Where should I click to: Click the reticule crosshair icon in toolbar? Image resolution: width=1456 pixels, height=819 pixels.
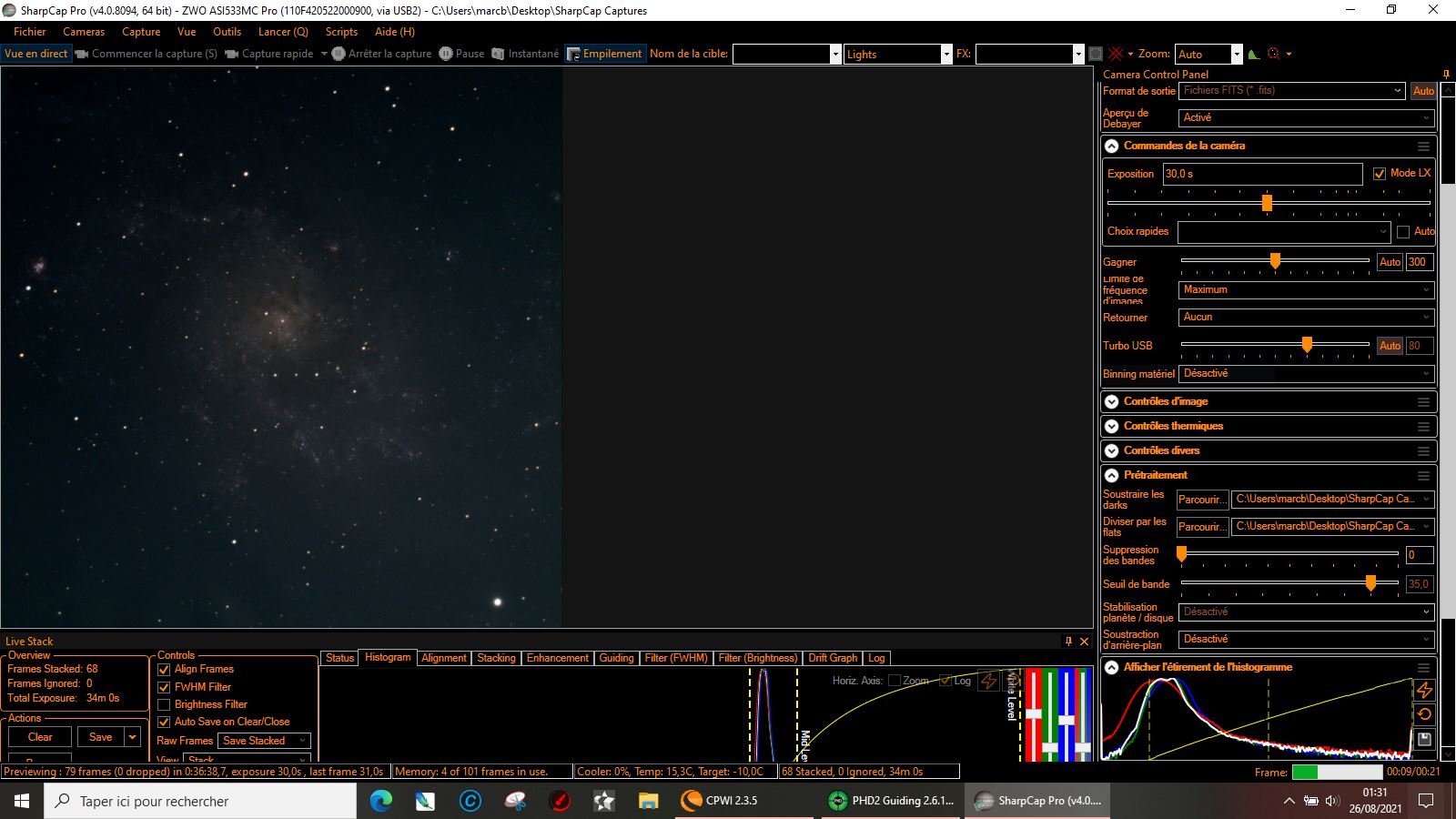coord(1116,54)
